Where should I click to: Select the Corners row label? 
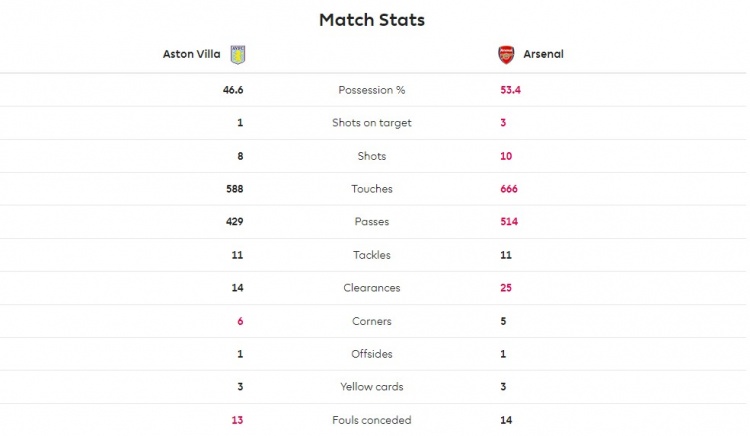[x=372, y=321]
